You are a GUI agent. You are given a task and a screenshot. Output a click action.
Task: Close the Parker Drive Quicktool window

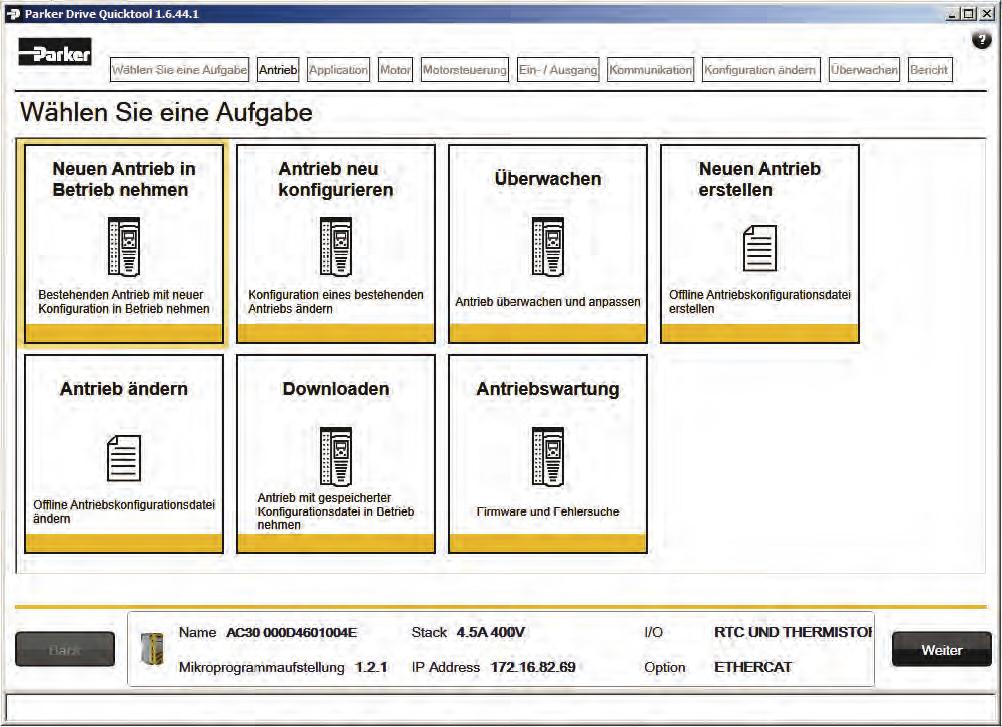pos(985,13)
